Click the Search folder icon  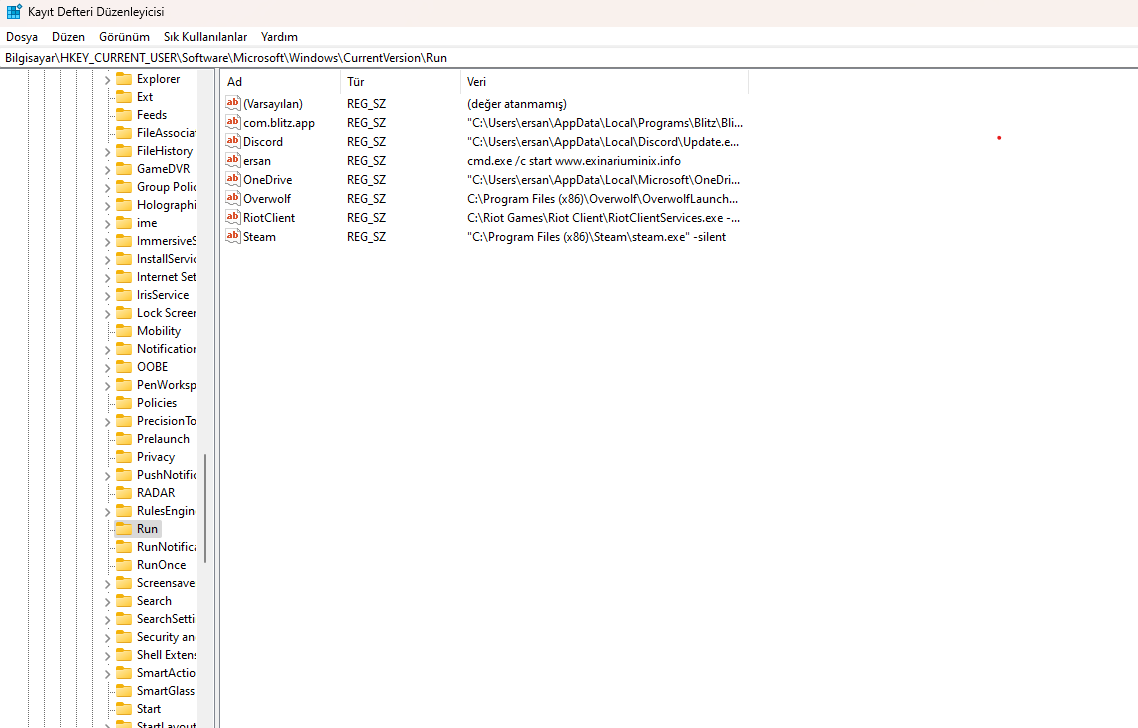[x=124, y=601]
